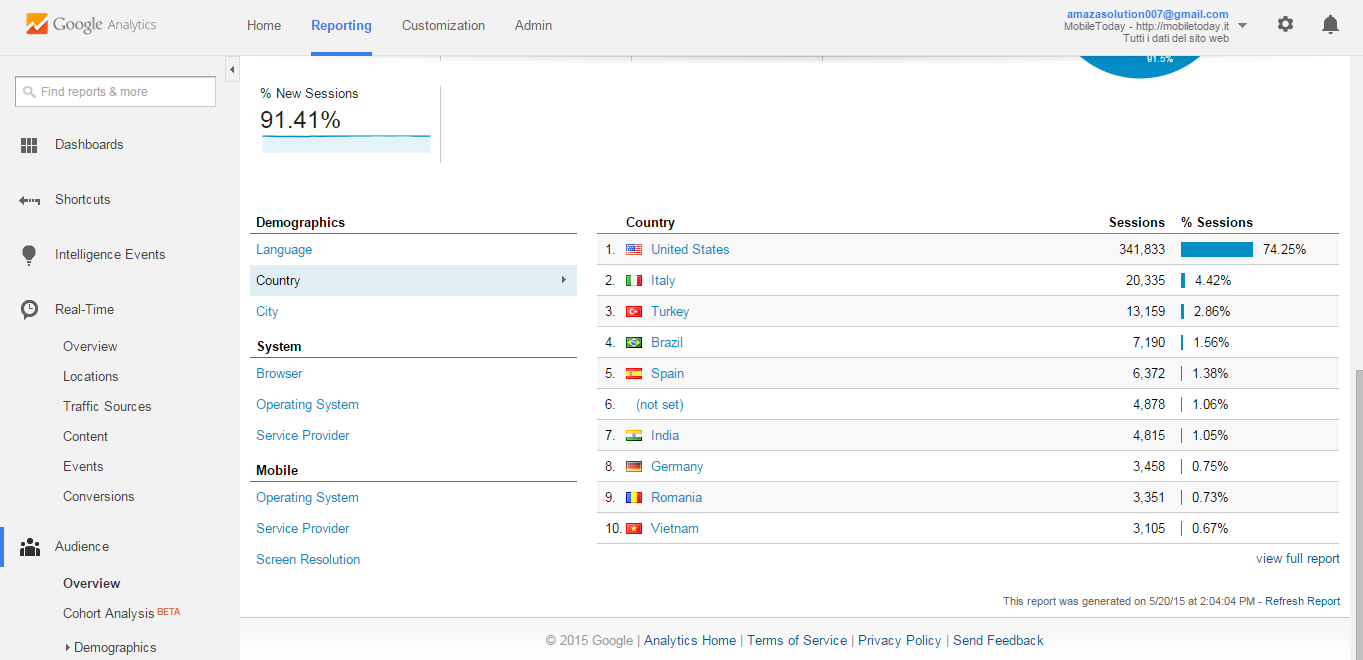This screenshot has width=1363, height=660.
Task: Click the view full report link
Action: [1297, 558]
